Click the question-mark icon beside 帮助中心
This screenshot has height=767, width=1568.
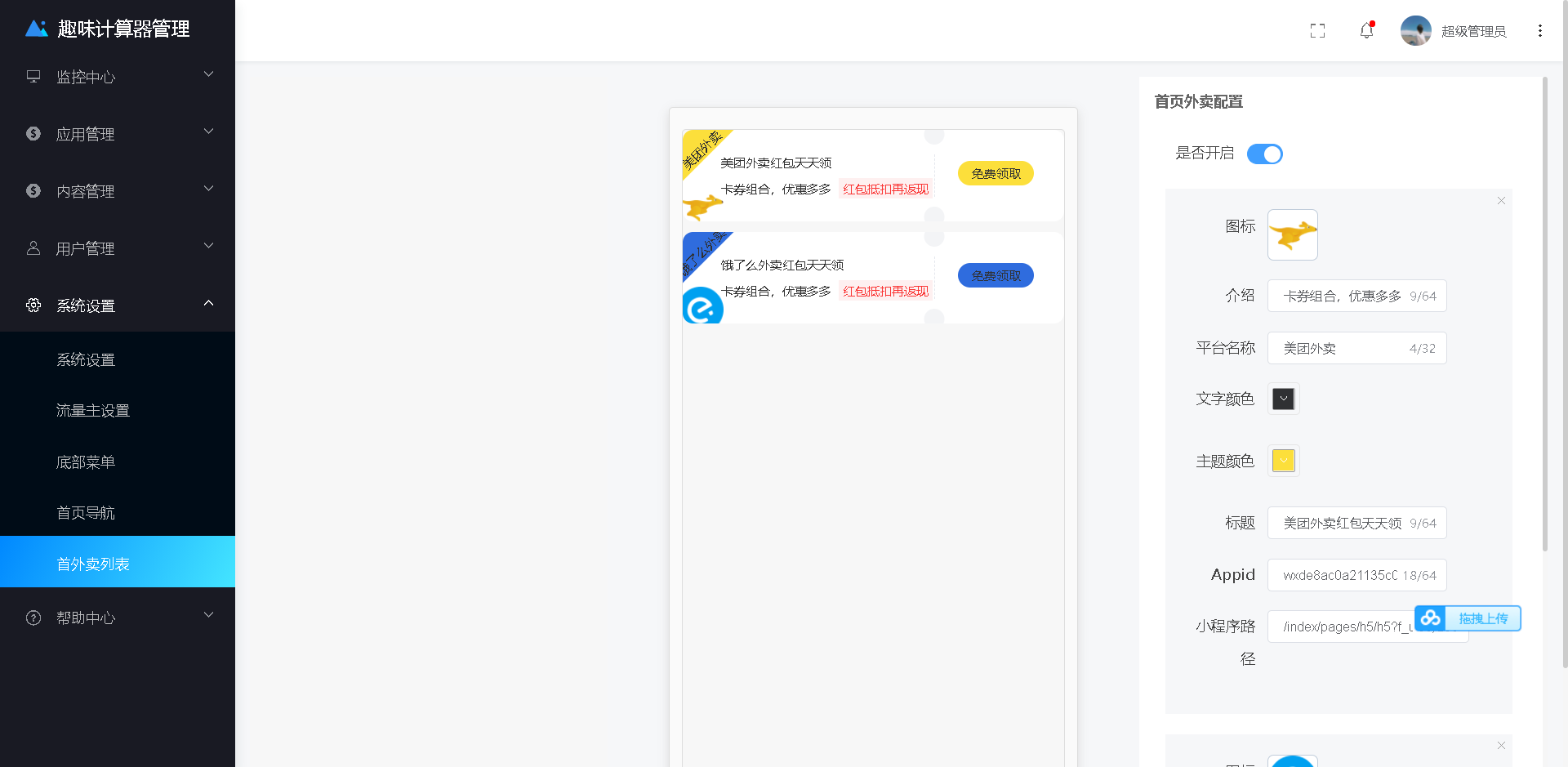[33, 618]
